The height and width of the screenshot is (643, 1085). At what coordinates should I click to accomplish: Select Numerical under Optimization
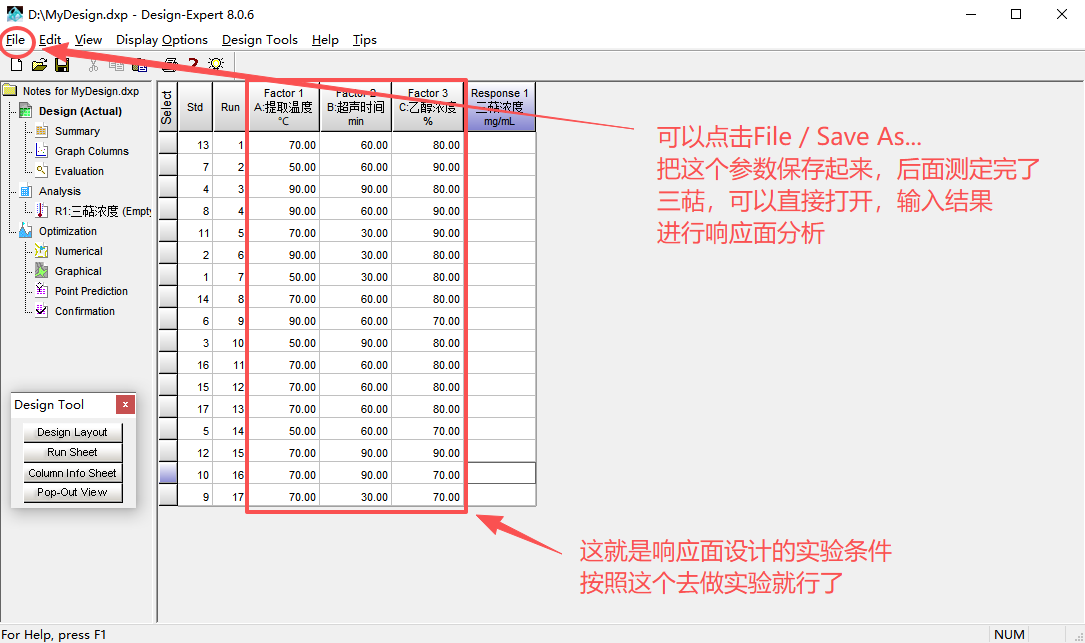(78, 251)
